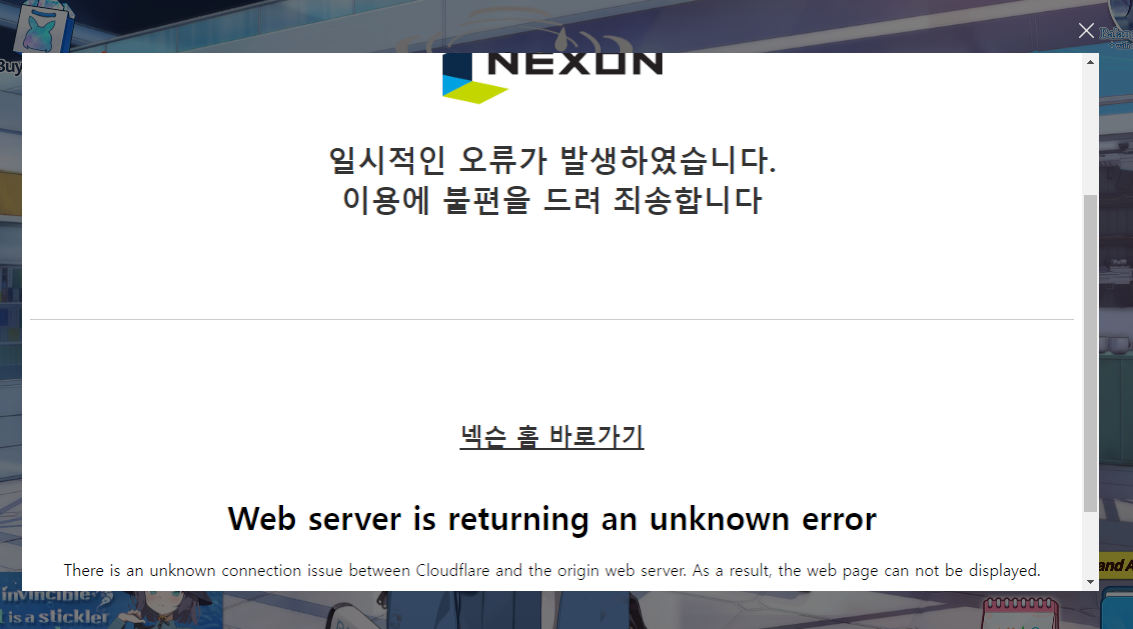Open the shopping bag shop icon
1133x629 pixels.
(x=43, y=27)
